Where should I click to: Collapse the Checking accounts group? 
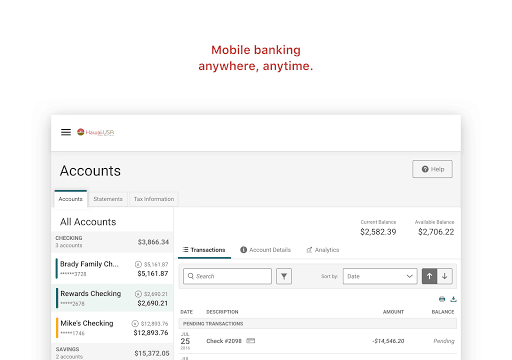112,242
